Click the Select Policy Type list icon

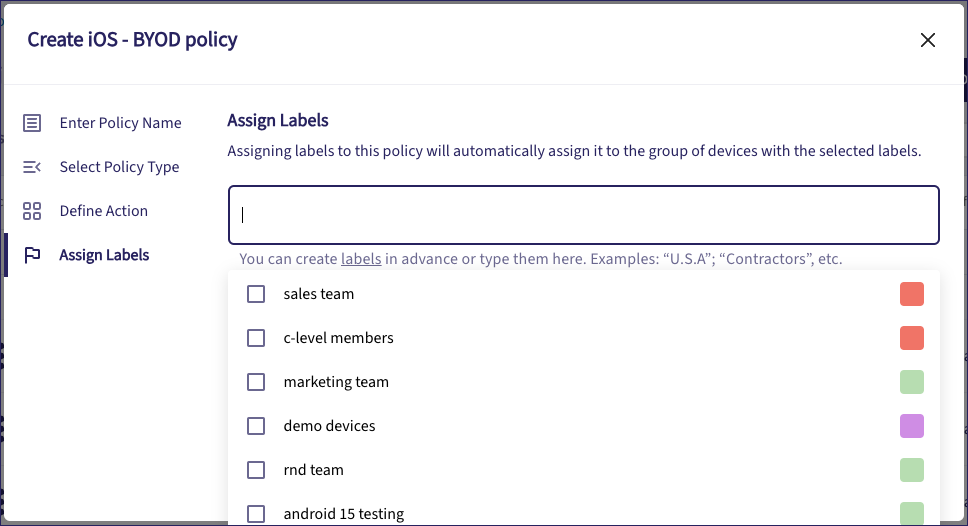[32, 167]
